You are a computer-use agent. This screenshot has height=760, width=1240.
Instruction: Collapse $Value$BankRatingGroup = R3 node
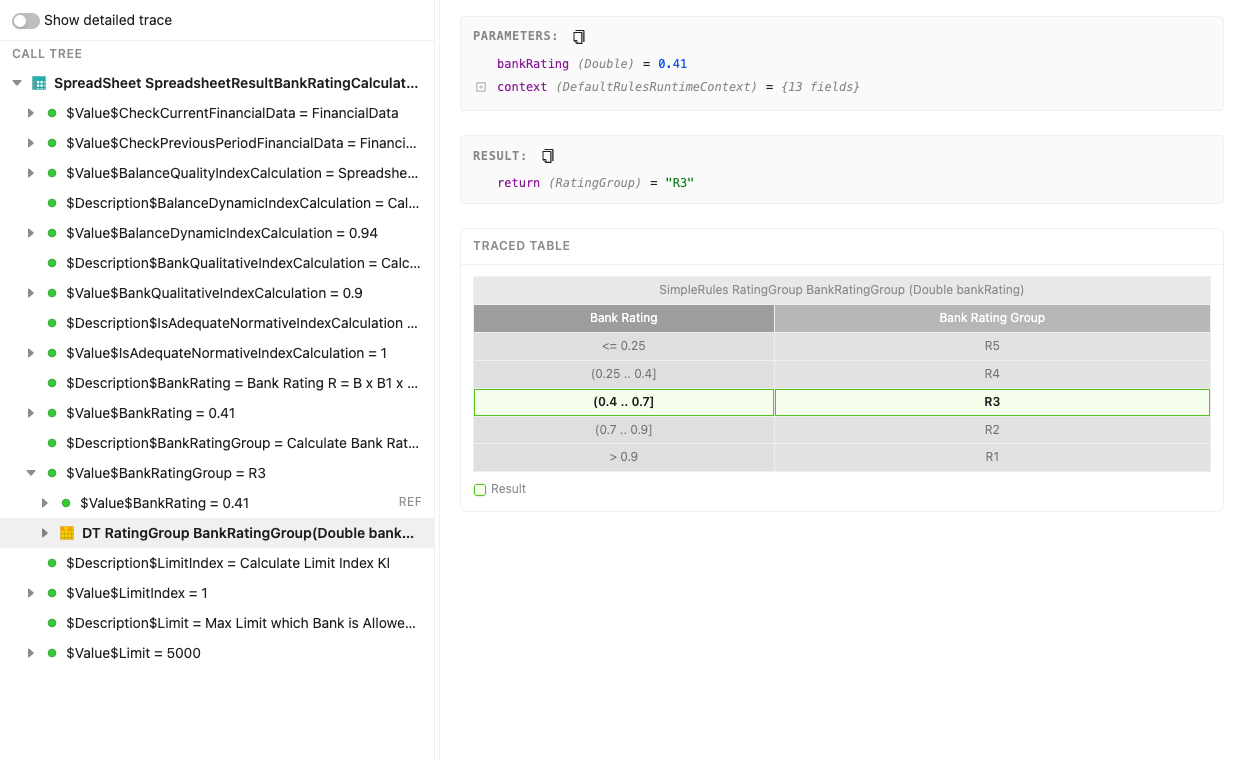[31, 473]
